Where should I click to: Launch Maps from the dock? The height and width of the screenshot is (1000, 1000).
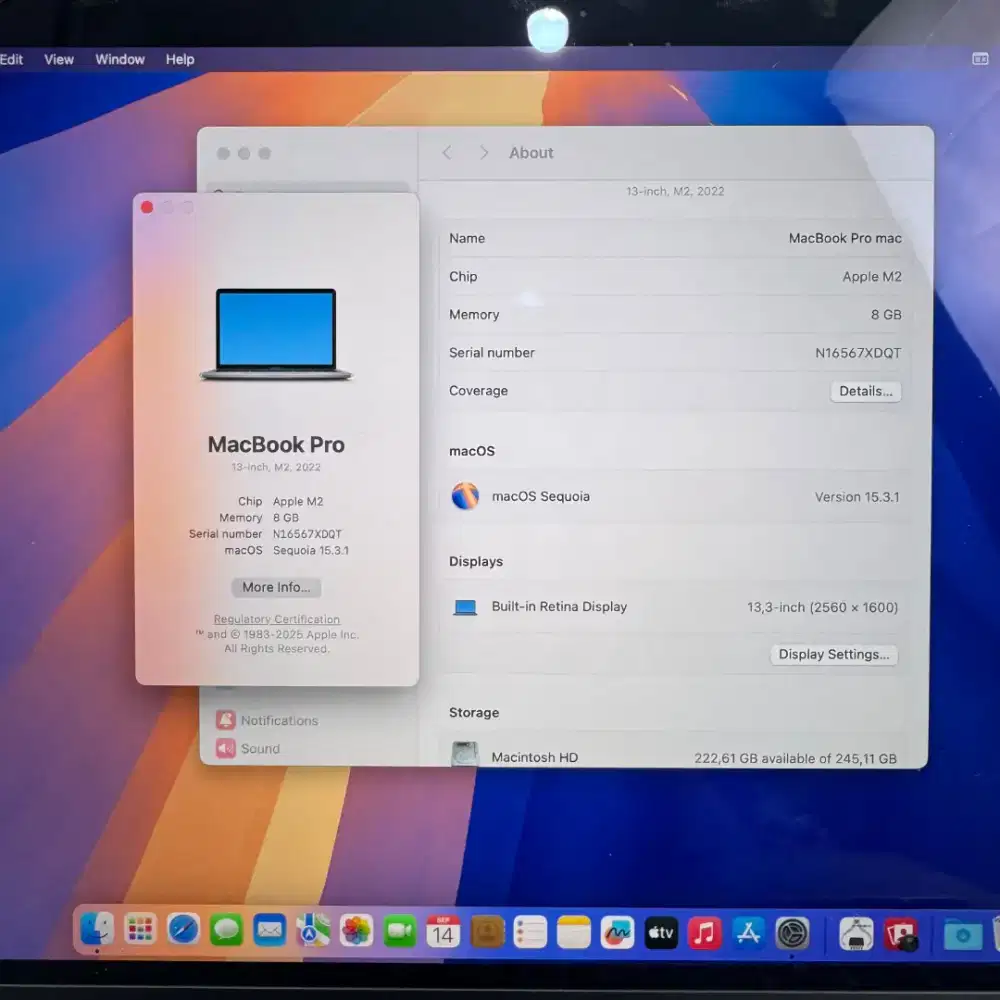coord(313,931)
